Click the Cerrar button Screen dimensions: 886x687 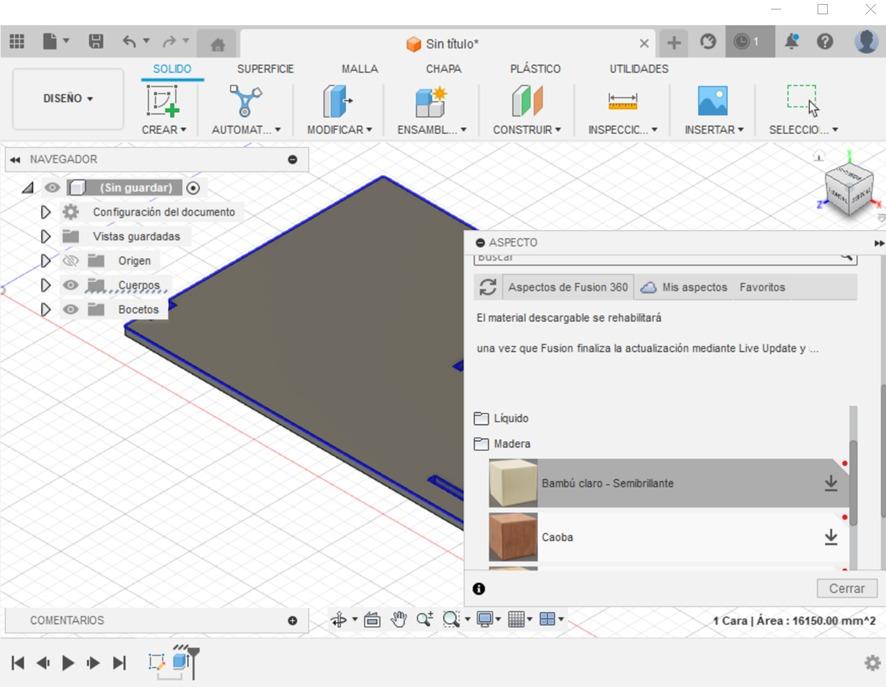click(846, 588)
